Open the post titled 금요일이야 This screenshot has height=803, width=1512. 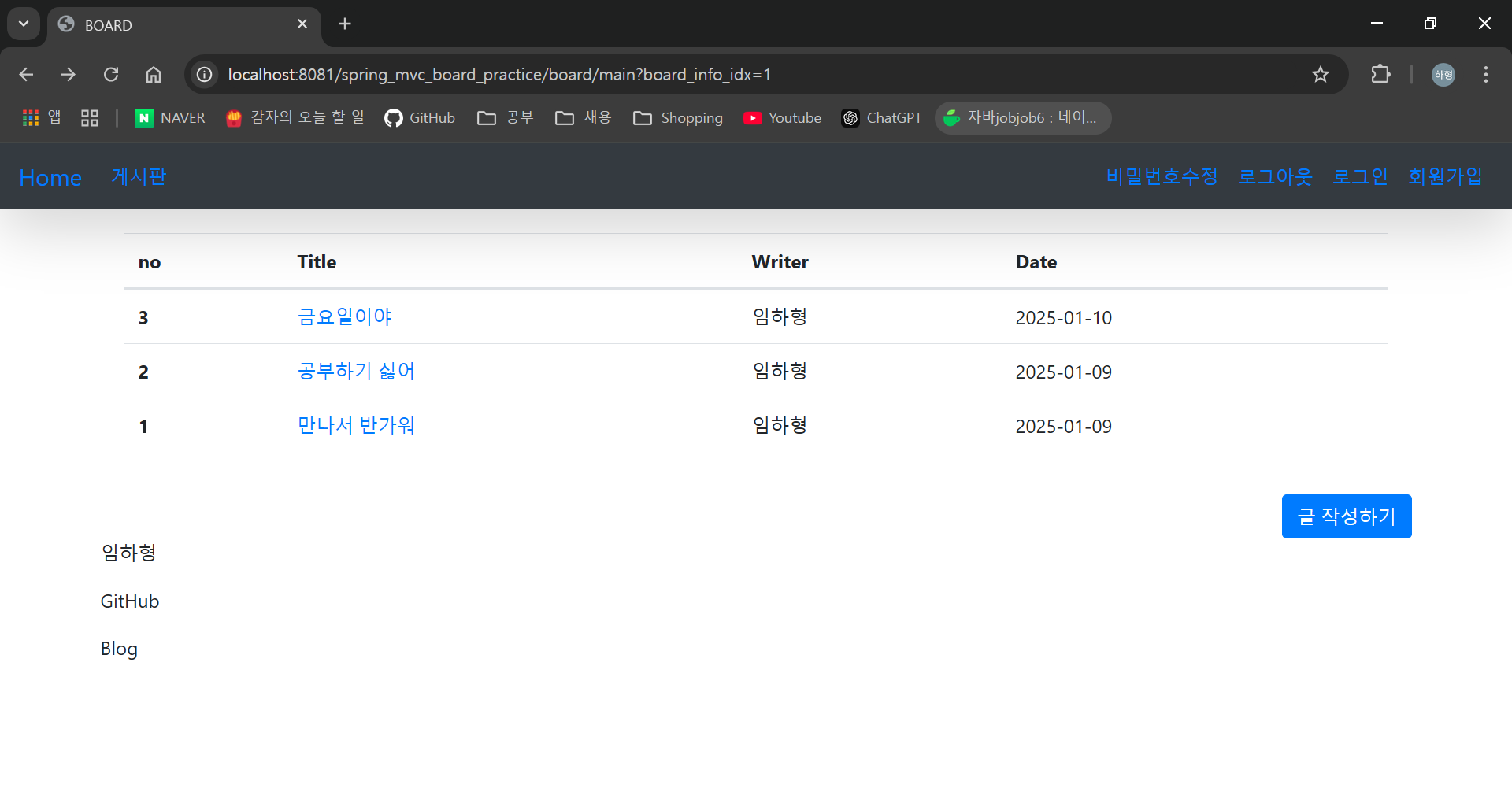pyautogui.click(x=344, y=316)
